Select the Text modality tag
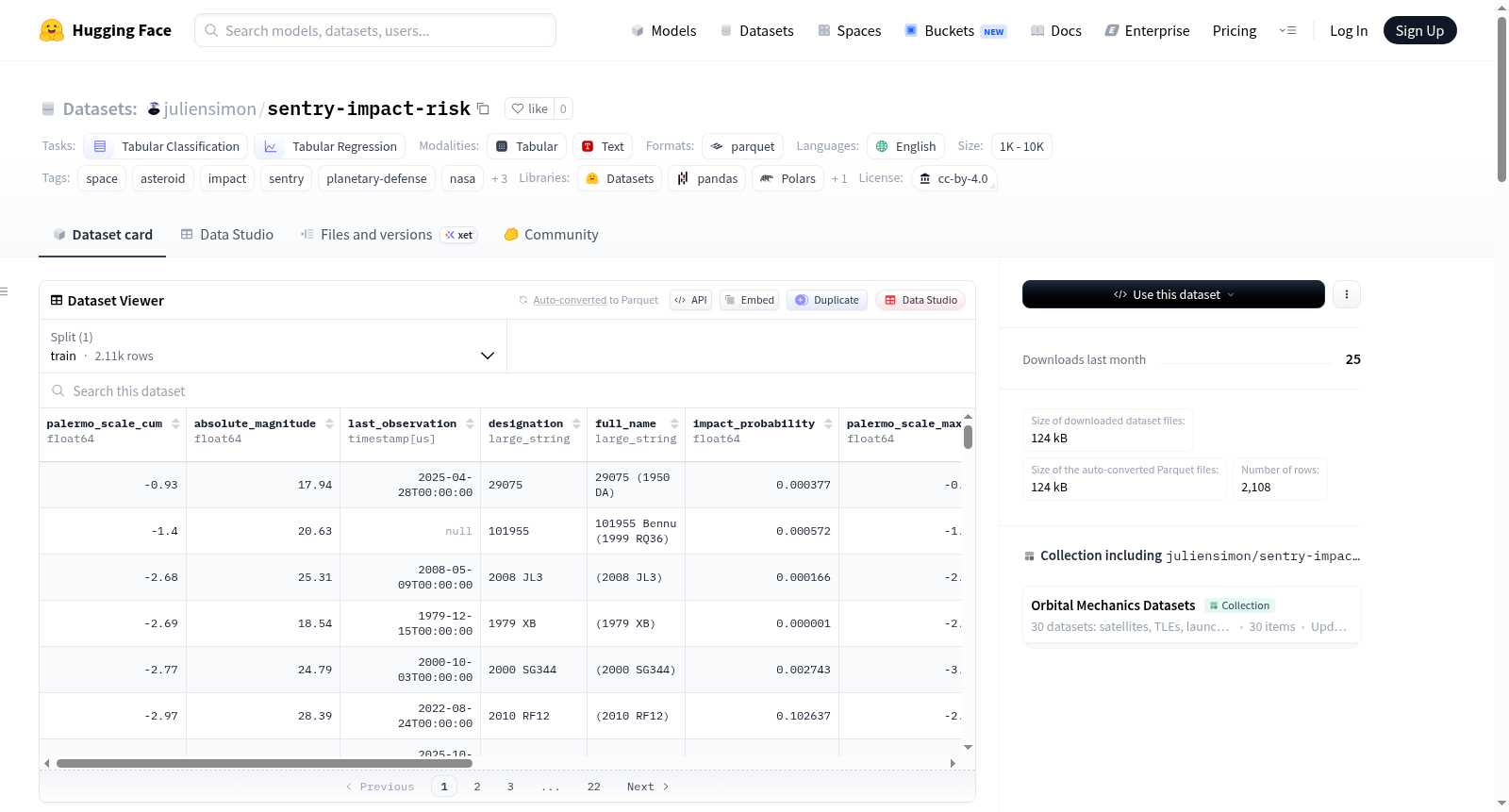The width and height of the screenshot is (1509, 812). pos(603,146)
